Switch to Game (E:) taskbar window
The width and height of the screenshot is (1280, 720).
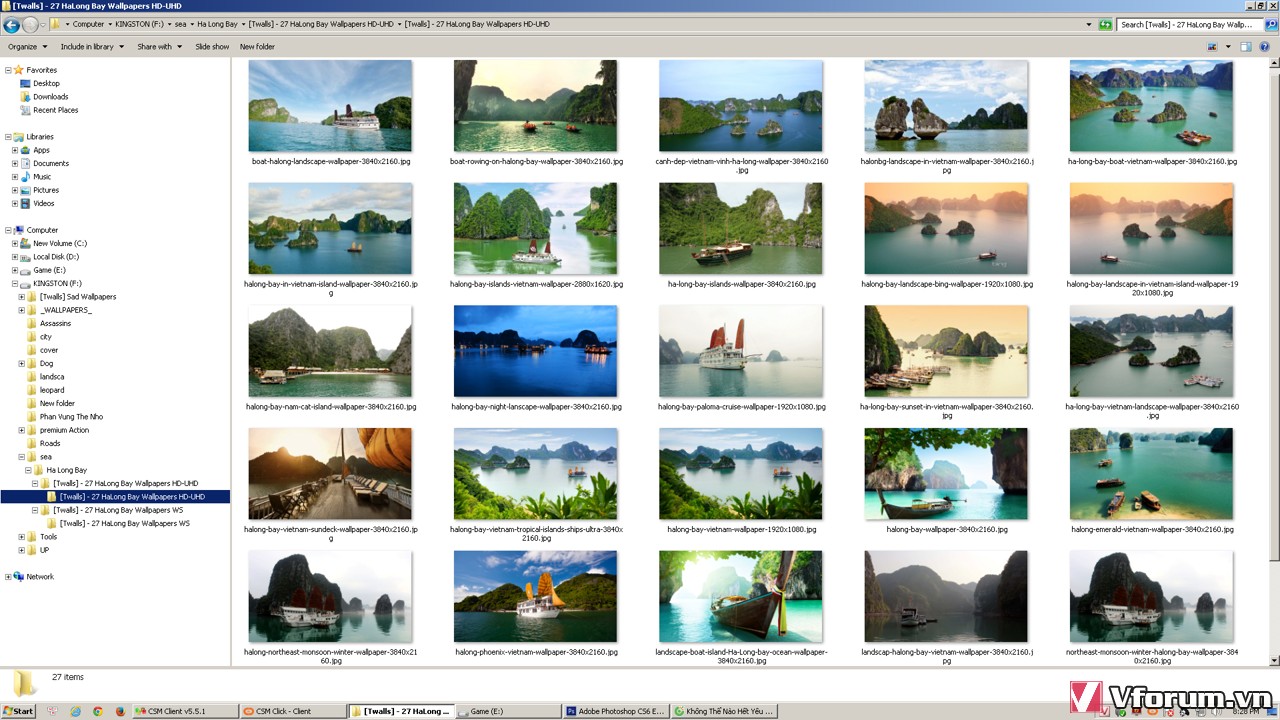click(x=508, y=711)
